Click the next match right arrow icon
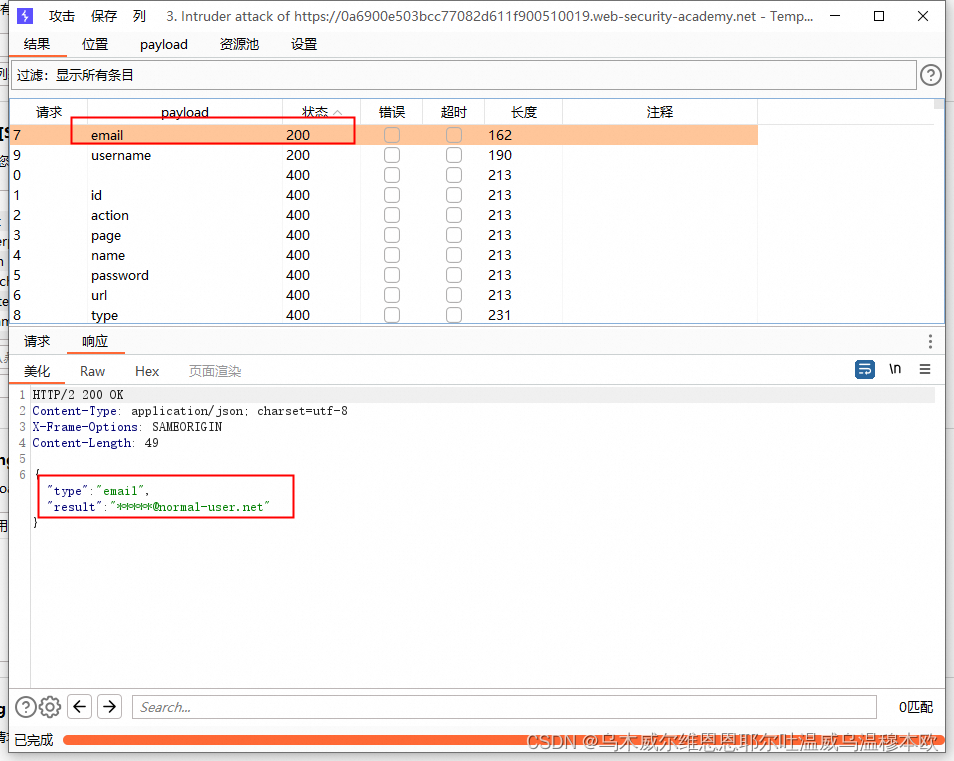The image size is (954, 761). (109, 707)
